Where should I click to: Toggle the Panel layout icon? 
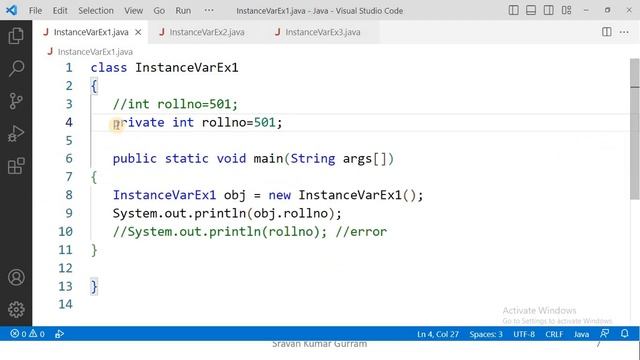tap(531, 10)
